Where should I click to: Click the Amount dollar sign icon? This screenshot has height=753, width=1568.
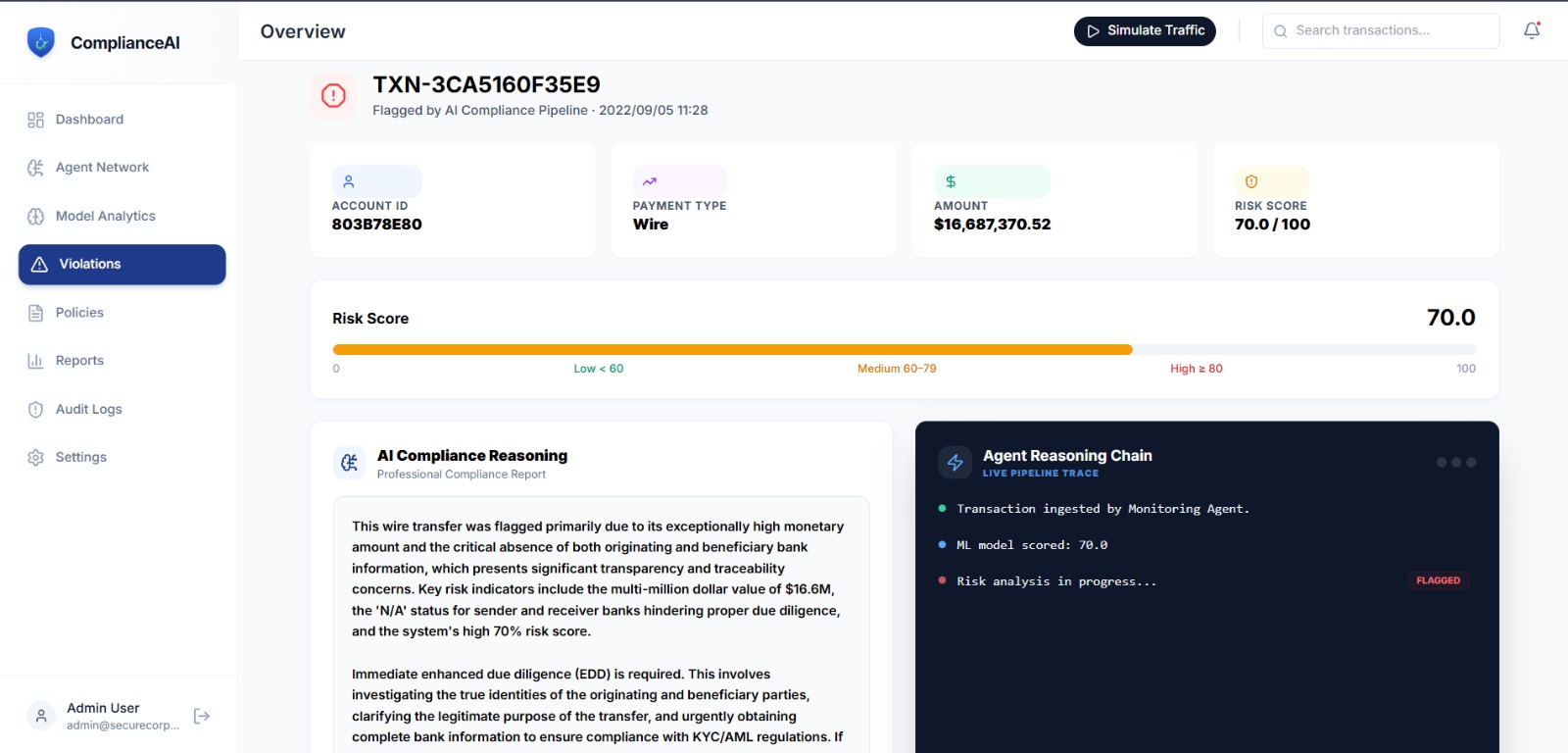click(951, 181)
